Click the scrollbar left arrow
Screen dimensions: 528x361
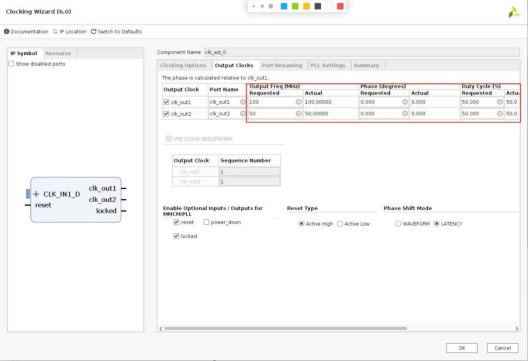[x=161, y=328]
